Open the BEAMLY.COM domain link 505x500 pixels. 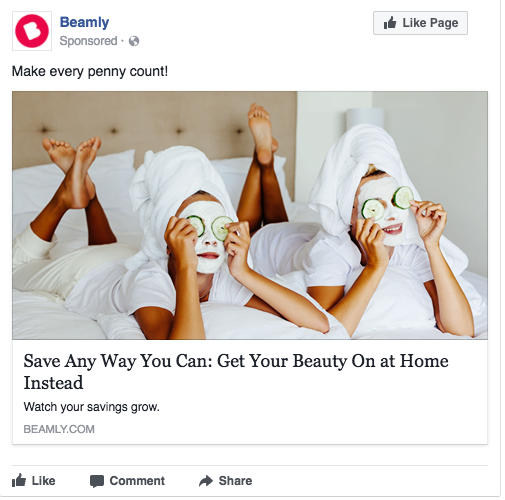[x=59, y=429]
